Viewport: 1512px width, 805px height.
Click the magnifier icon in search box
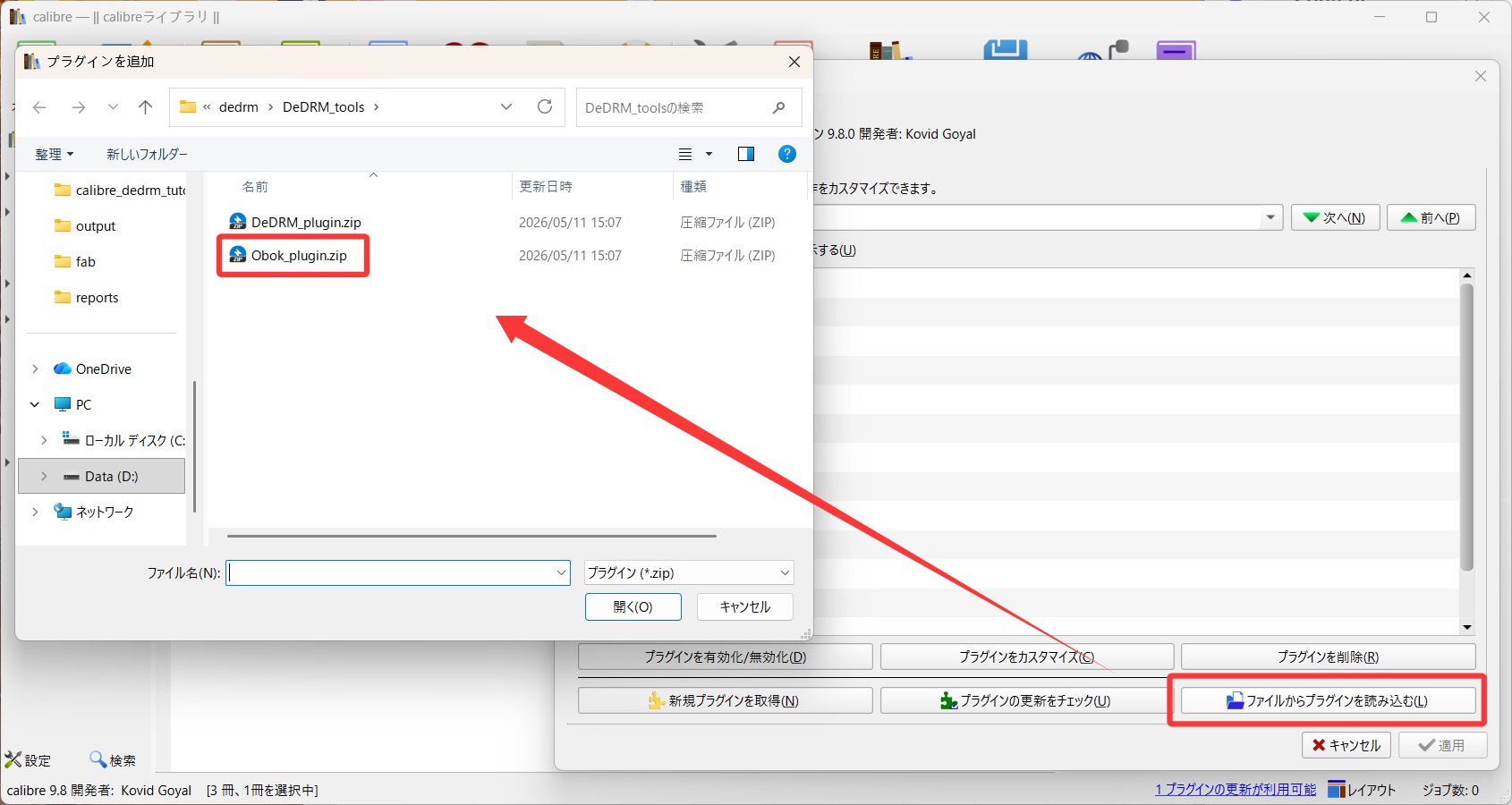[x=779, y=107]
